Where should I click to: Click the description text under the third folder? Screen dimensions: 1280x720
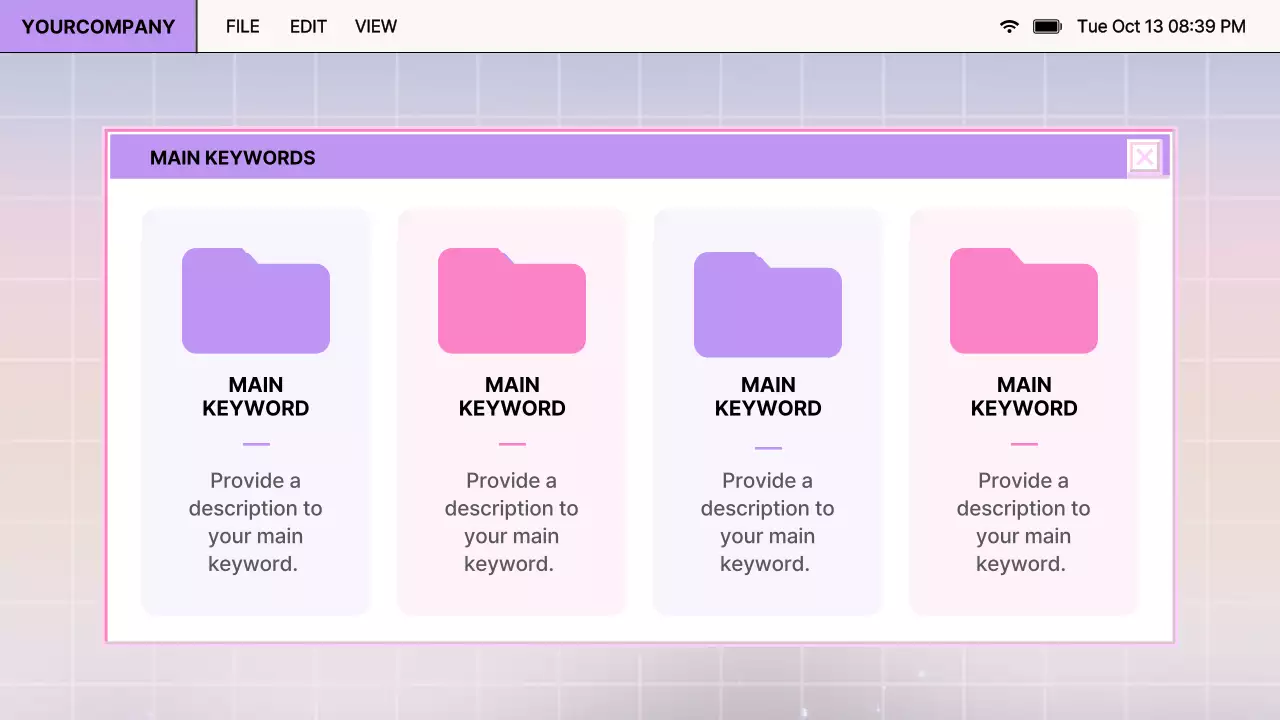(767, 522)
